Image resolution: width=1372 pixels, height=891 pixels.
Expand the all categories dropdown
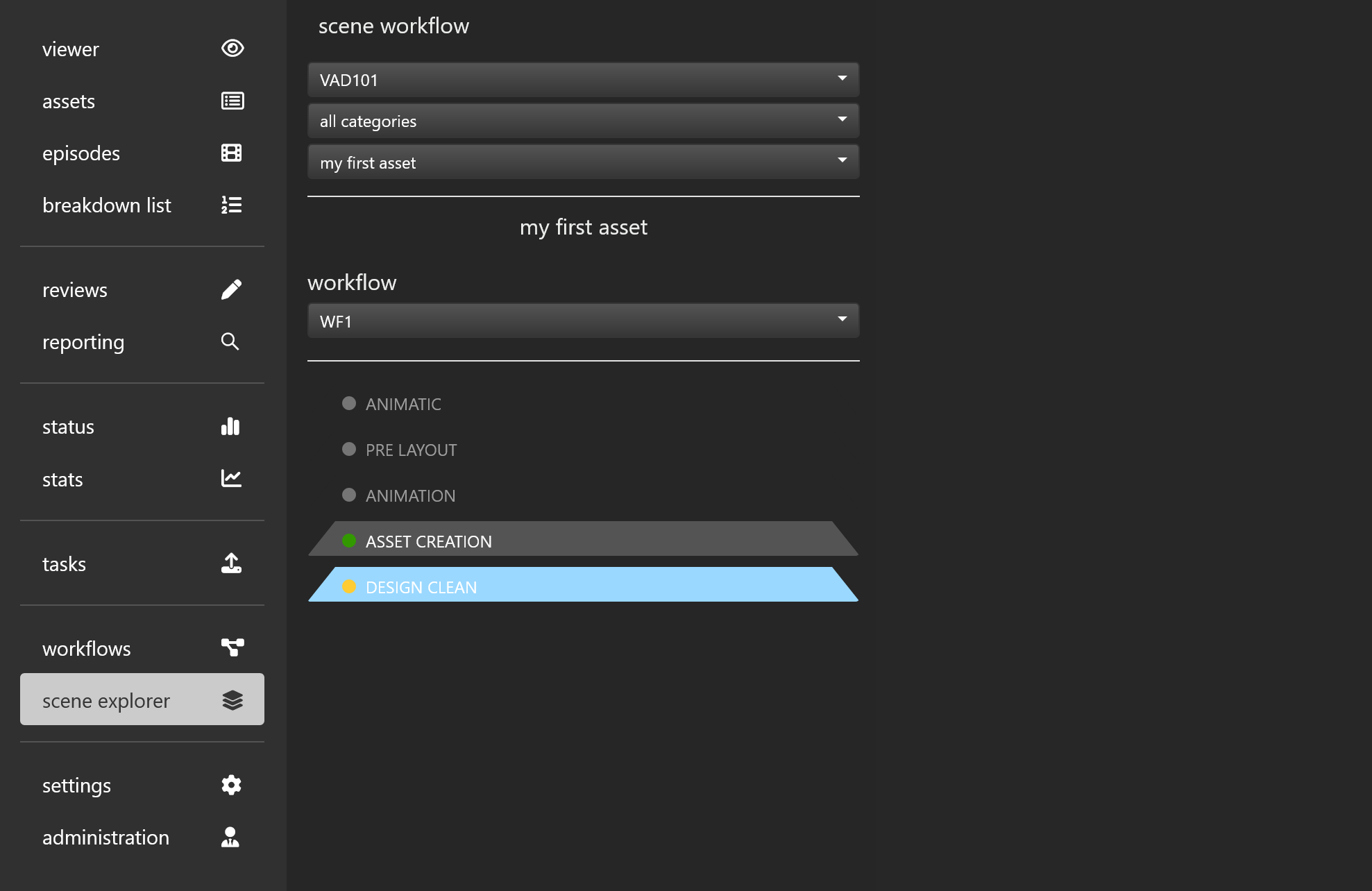[583, 121]
